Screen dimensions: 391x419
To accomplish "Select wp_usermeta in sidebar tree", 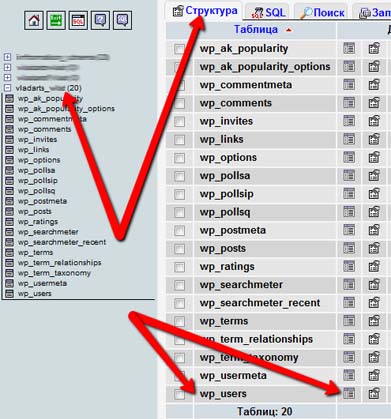I will point(42,283).
